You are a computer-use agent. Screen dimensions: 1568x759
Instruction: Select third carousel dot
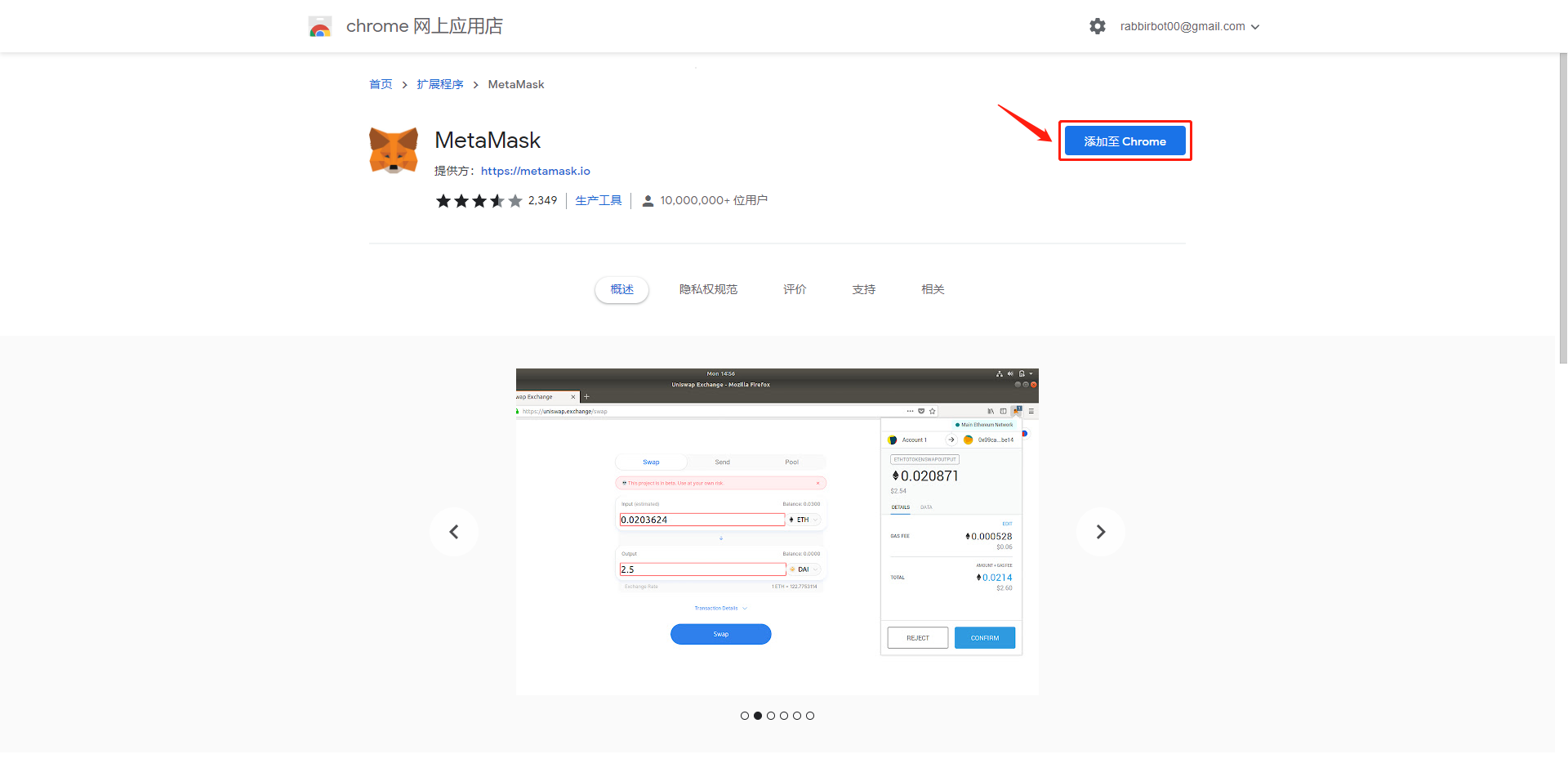[x=771, y=716]
